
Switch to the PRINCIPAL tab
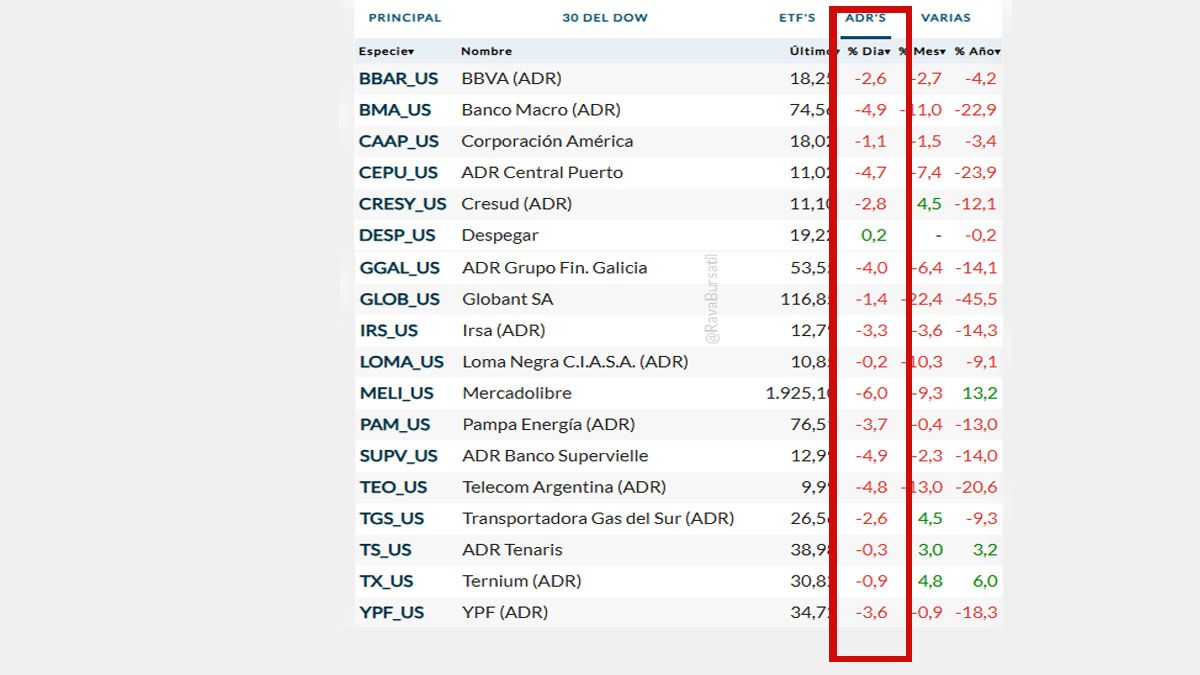[404, 17]
